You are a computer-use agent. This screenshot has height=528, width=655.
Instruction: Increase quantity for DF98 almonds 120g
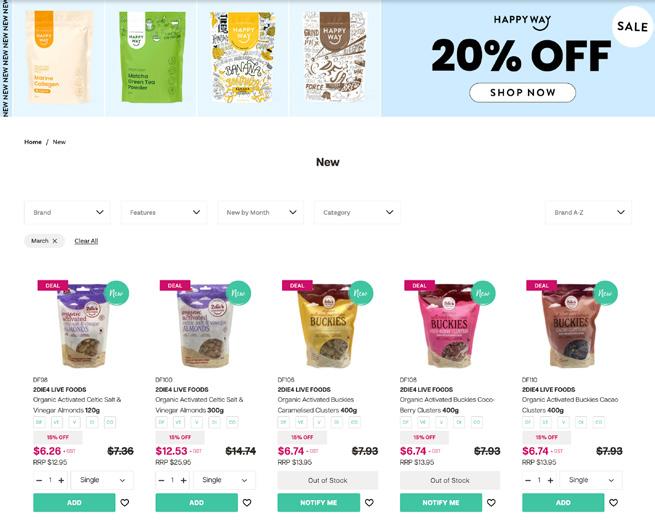[61, 480]
